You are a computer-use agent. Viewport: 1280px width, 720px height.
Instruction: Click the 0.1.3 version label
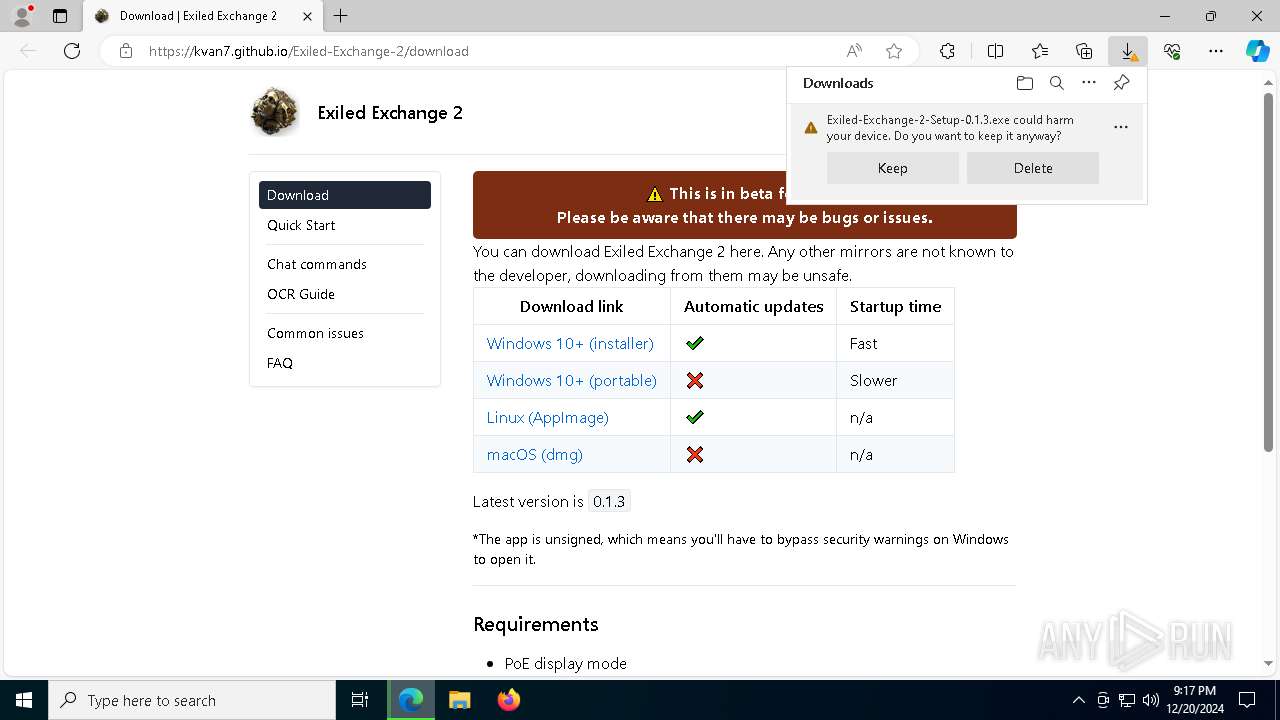click(608, 502)
